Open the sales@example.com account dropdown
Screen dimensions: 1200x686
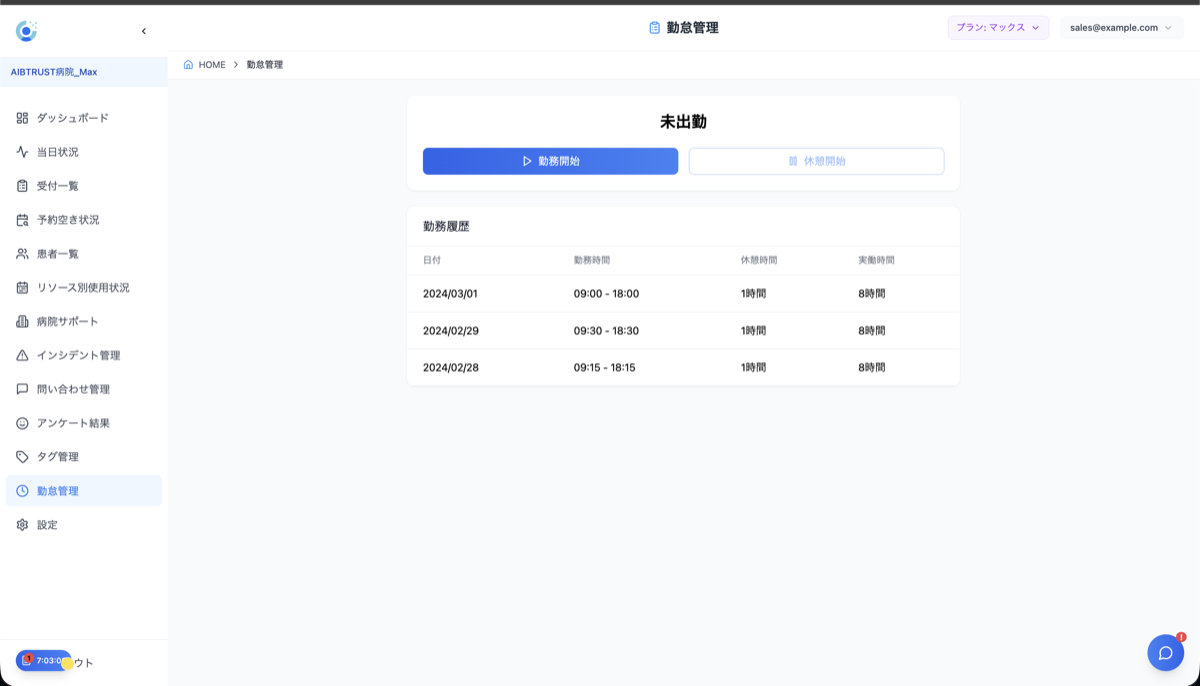(x=1121, y=27)
